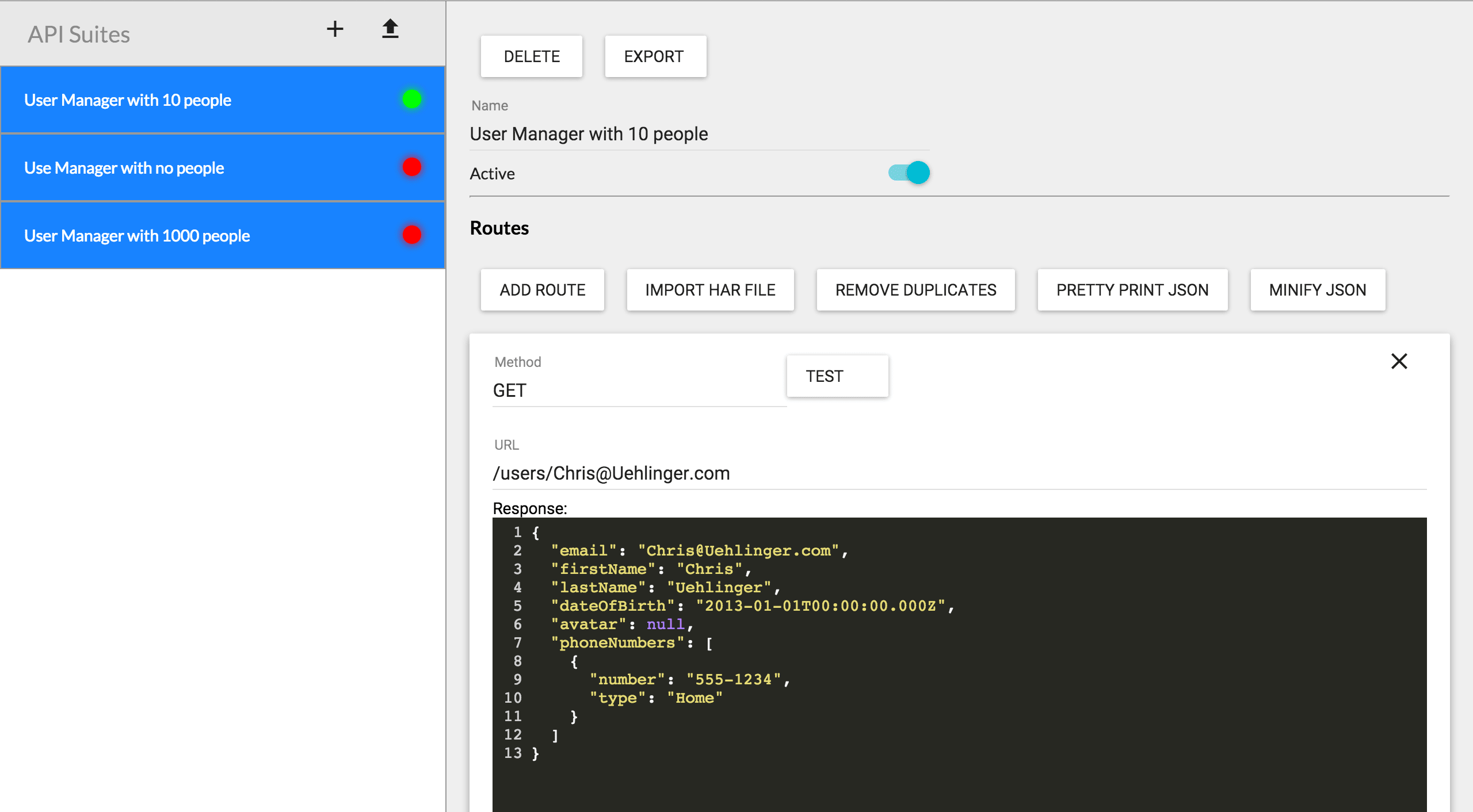Pretty print the JSON responses
1473x812 pixels.
click(x=1132, y=290)
